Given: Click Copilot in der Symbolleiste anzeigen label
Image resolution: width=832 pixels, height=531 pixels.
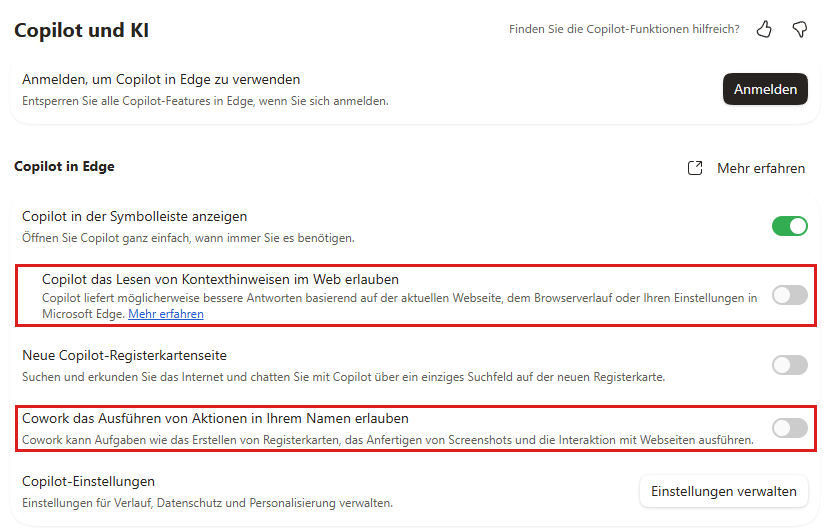Looking at the screenshot, I should click(x=135, y=216).
